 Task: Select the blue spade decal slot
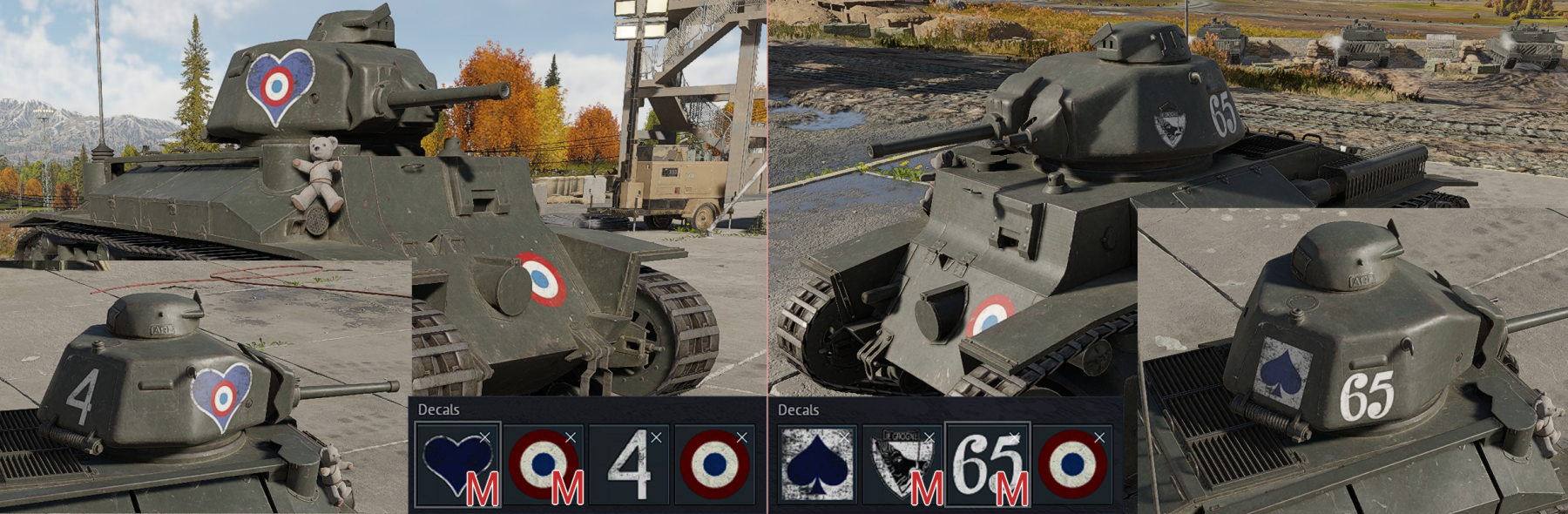point(816,464)
